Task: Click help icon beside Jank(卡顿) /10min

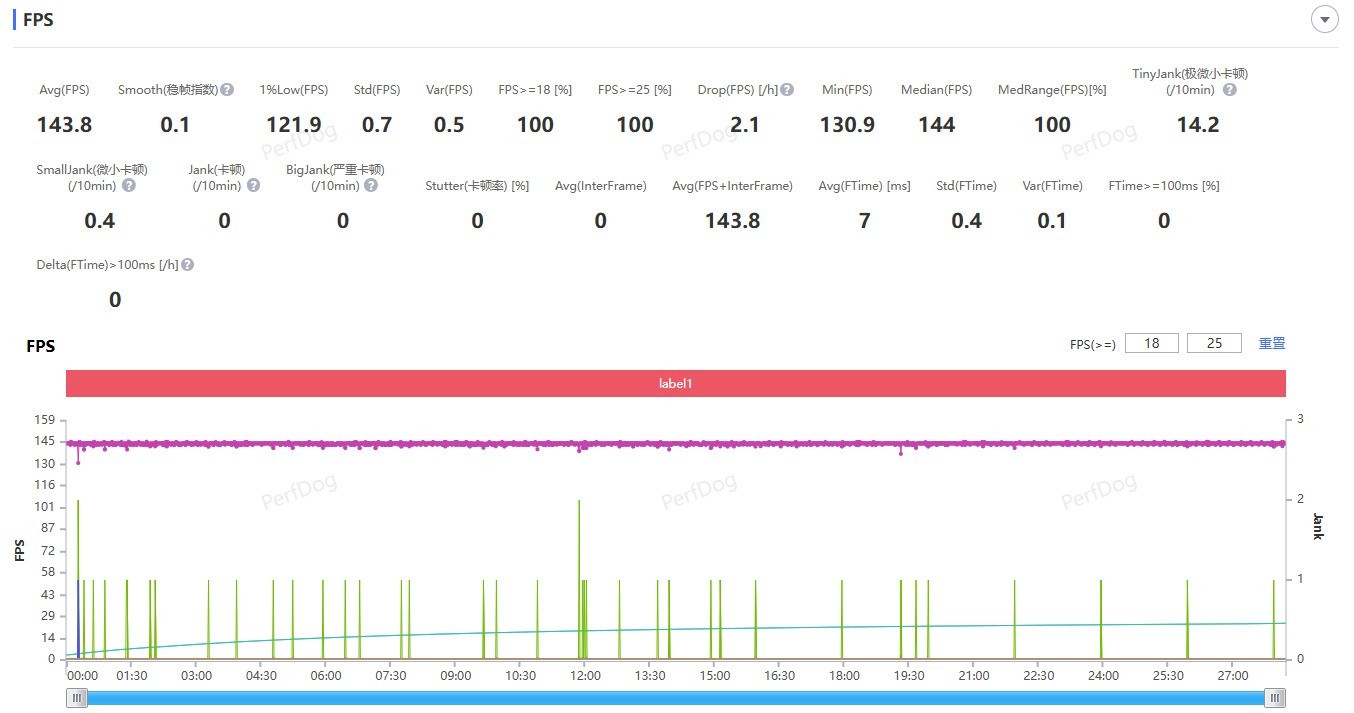Action: point(253,186)
